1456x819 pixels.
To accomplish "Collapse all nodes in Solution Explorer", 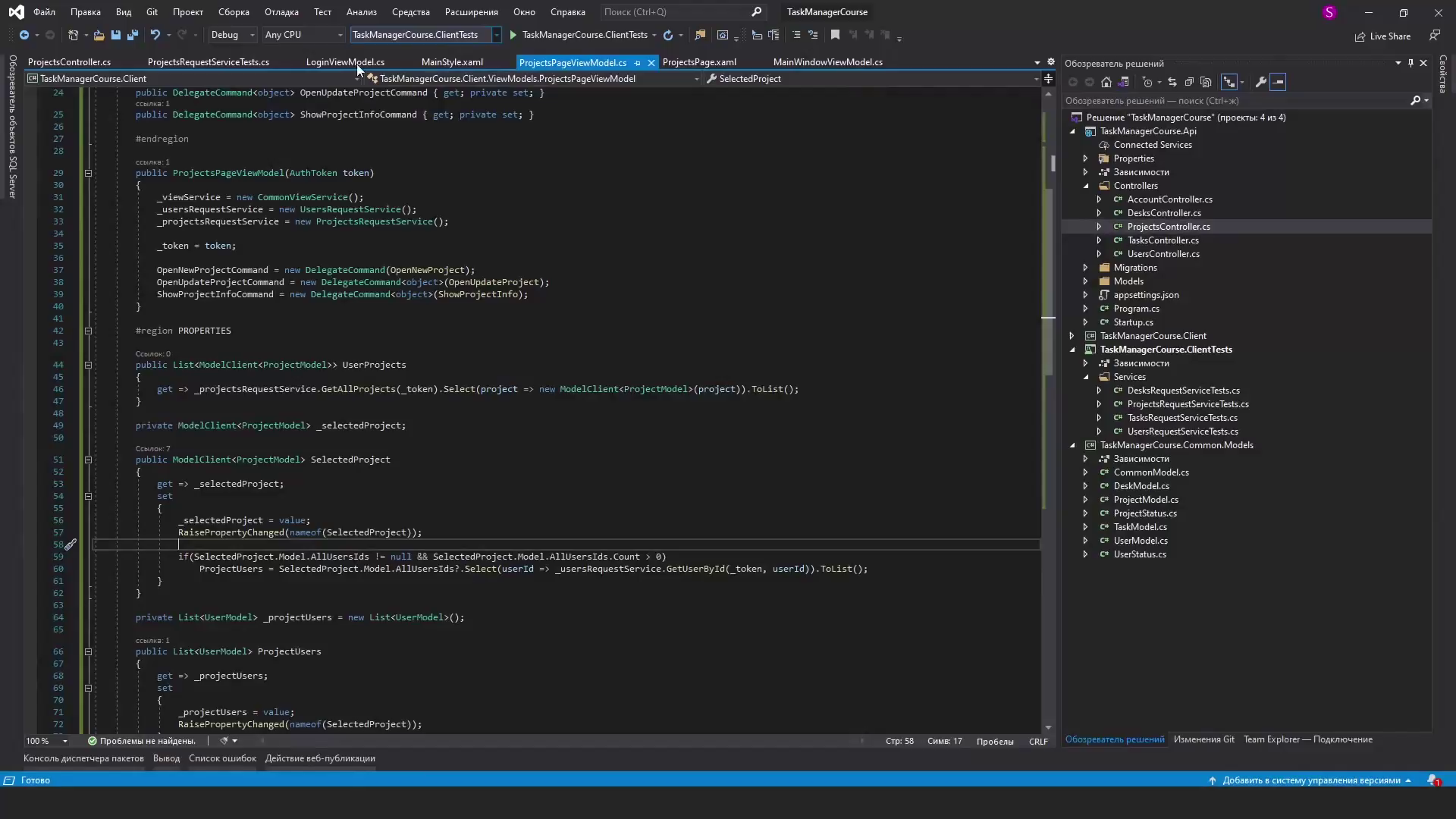I will point(1189,82).
